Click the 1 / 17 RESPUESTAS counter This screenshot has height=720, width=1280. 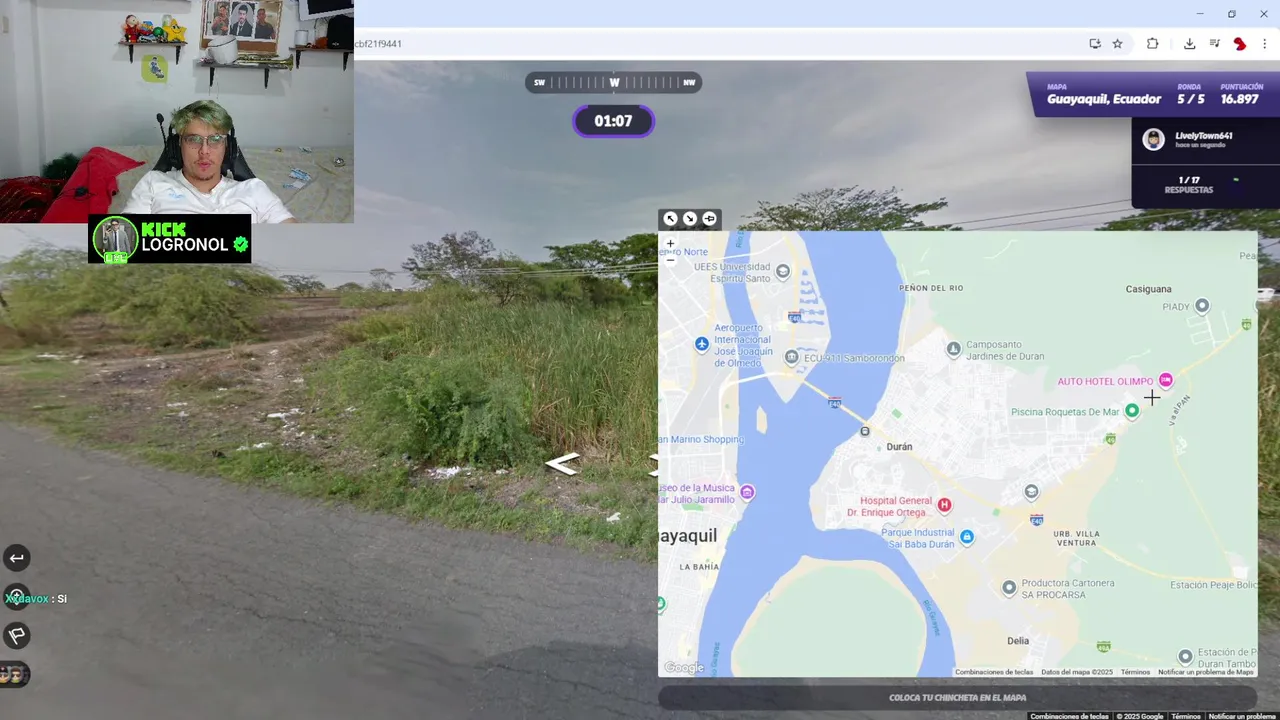click(x=1188, y=185)
